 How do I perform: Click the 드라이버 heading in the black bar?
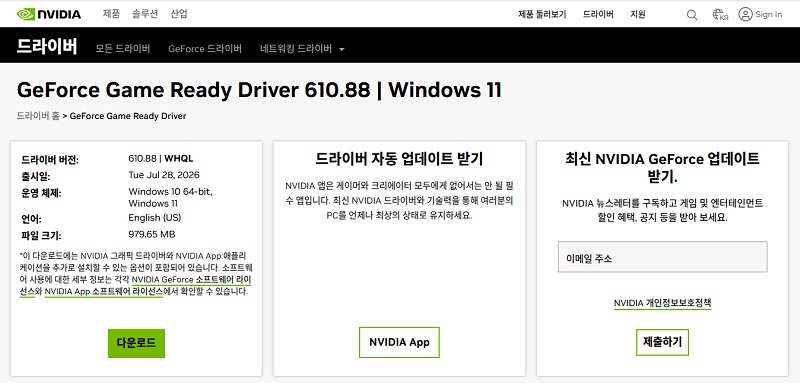coord(47,46)
